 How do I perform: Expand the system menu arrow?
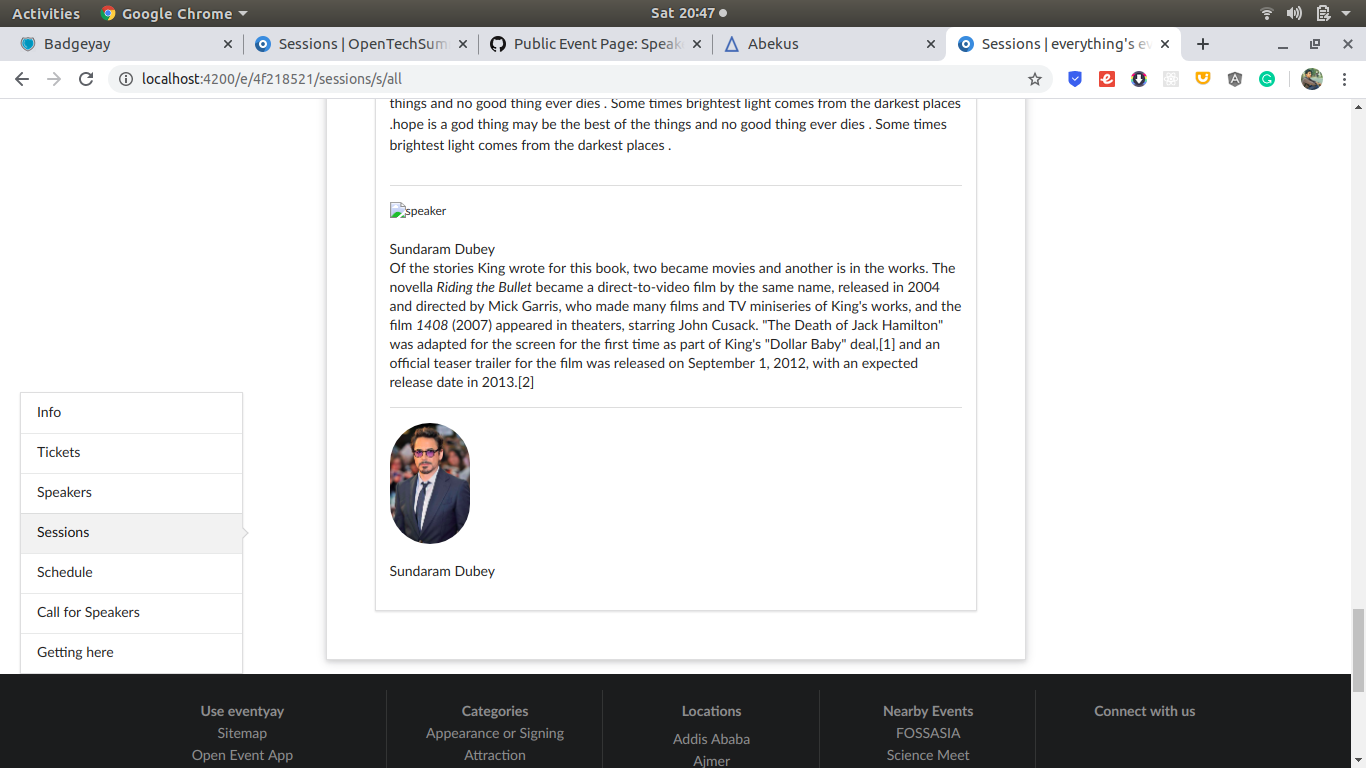pos(1347,14)
